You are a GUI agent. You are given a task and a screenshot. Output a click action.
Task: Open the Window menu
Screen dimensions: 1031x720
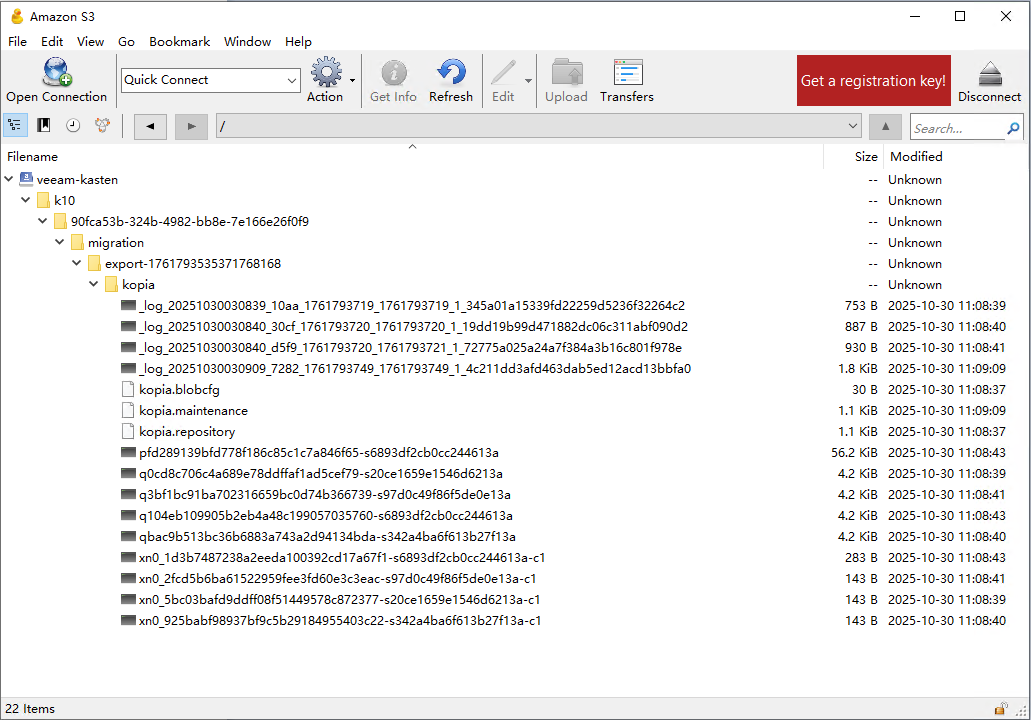(x=247, y=42)
